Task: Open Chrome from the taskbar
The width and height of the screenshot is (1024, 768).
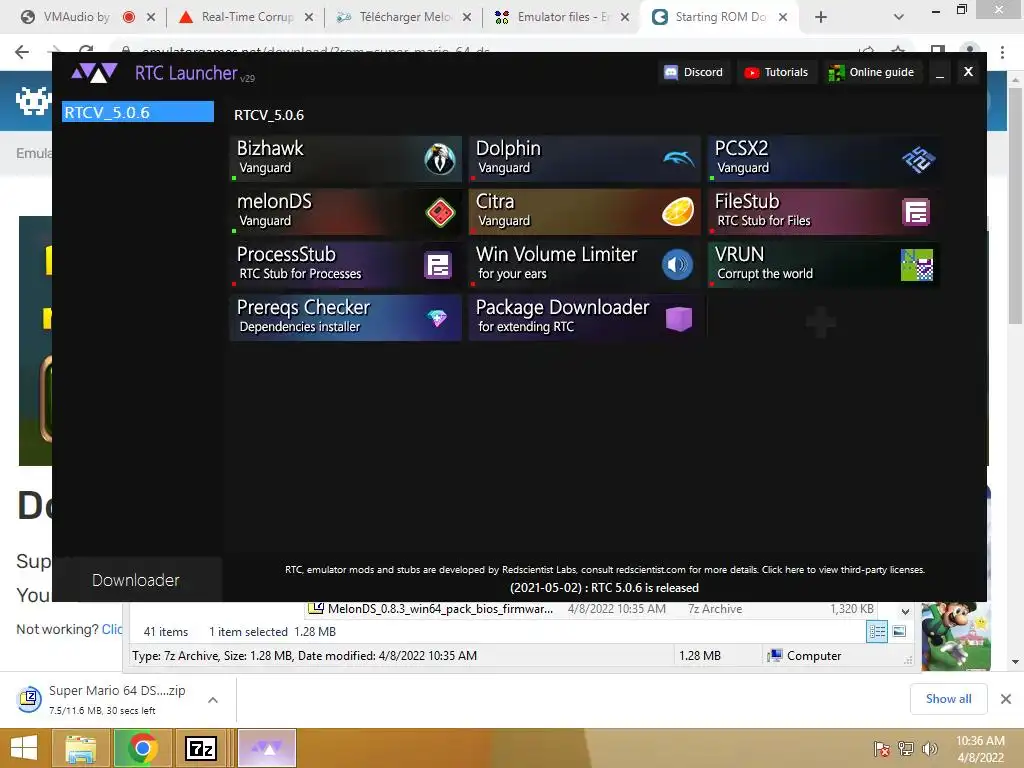Action: coord(142,748)
